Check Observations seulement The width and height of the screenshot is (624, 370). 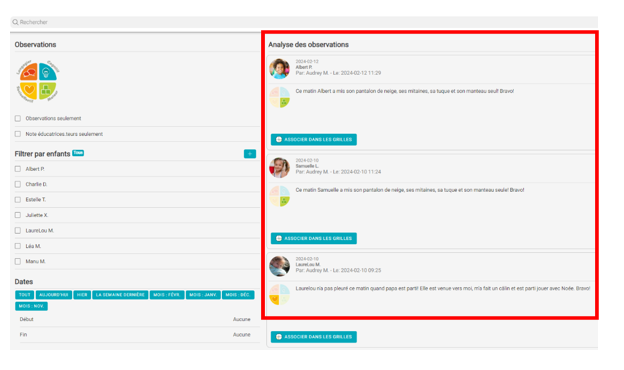(18, 119)
